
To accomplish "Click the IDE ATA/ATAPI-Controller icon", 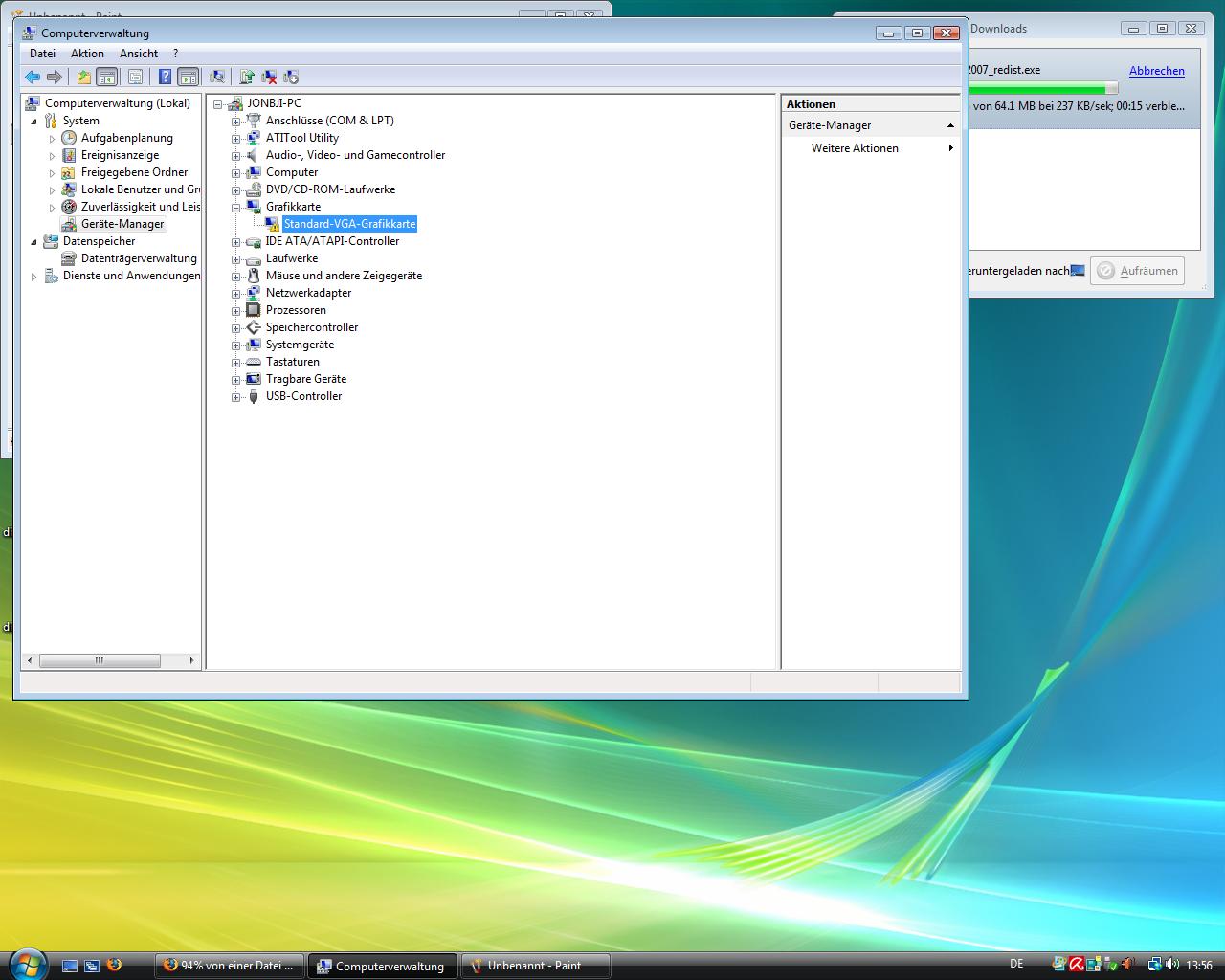I will (x=254, y=241).
